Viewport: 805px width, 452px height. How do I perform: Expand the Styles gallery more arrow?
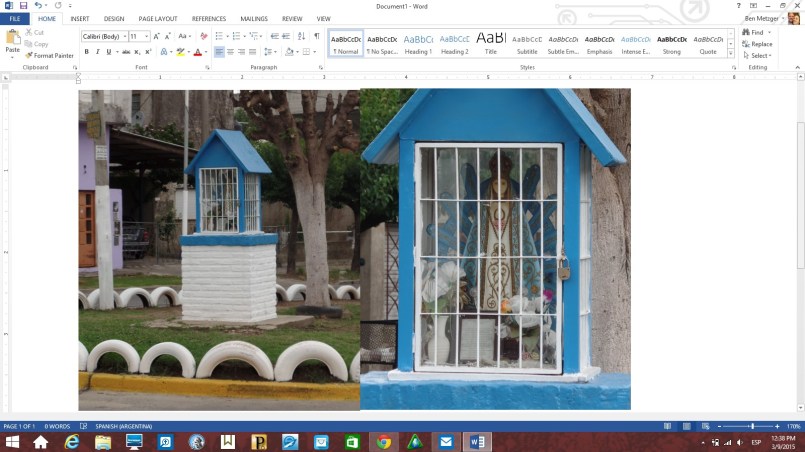[x=731, y=51]
